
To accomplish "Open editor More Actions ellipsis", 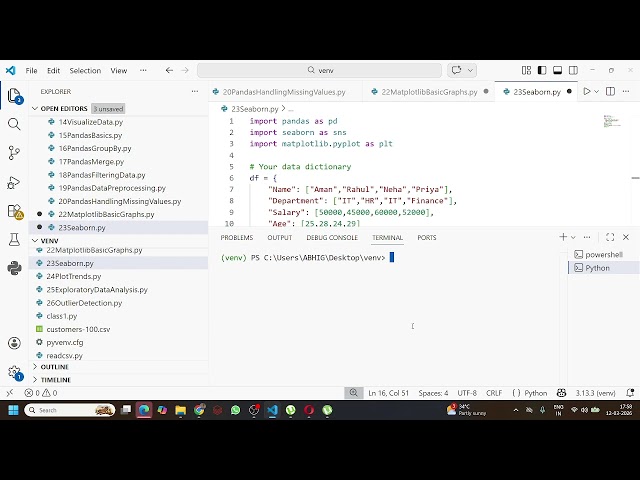I will coord(626,91).
